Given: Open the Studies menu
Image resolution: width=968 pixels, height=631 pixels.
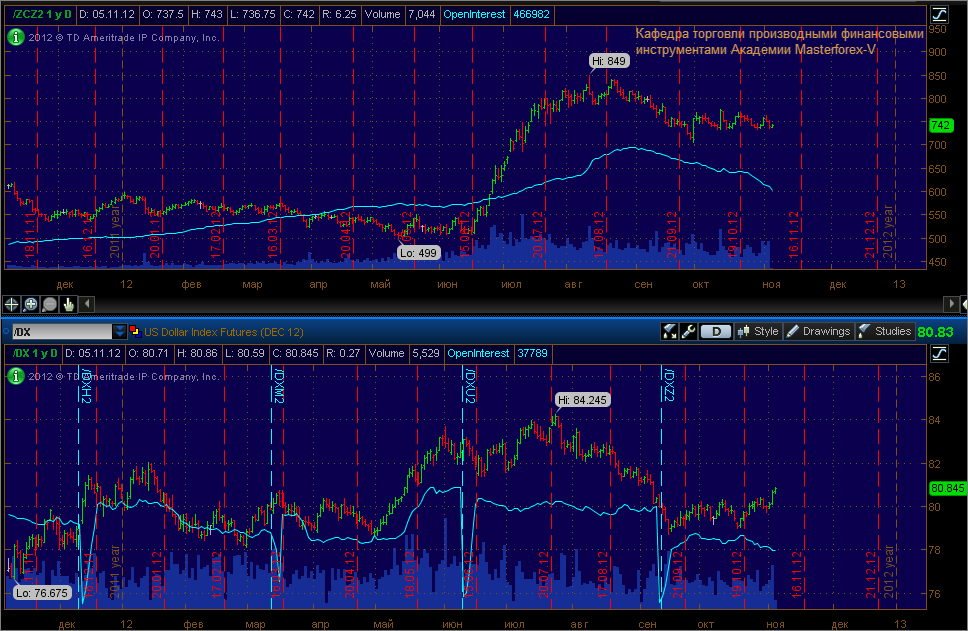Looking at the screenshot, I should pyautogui.click(x=885, y=332).
